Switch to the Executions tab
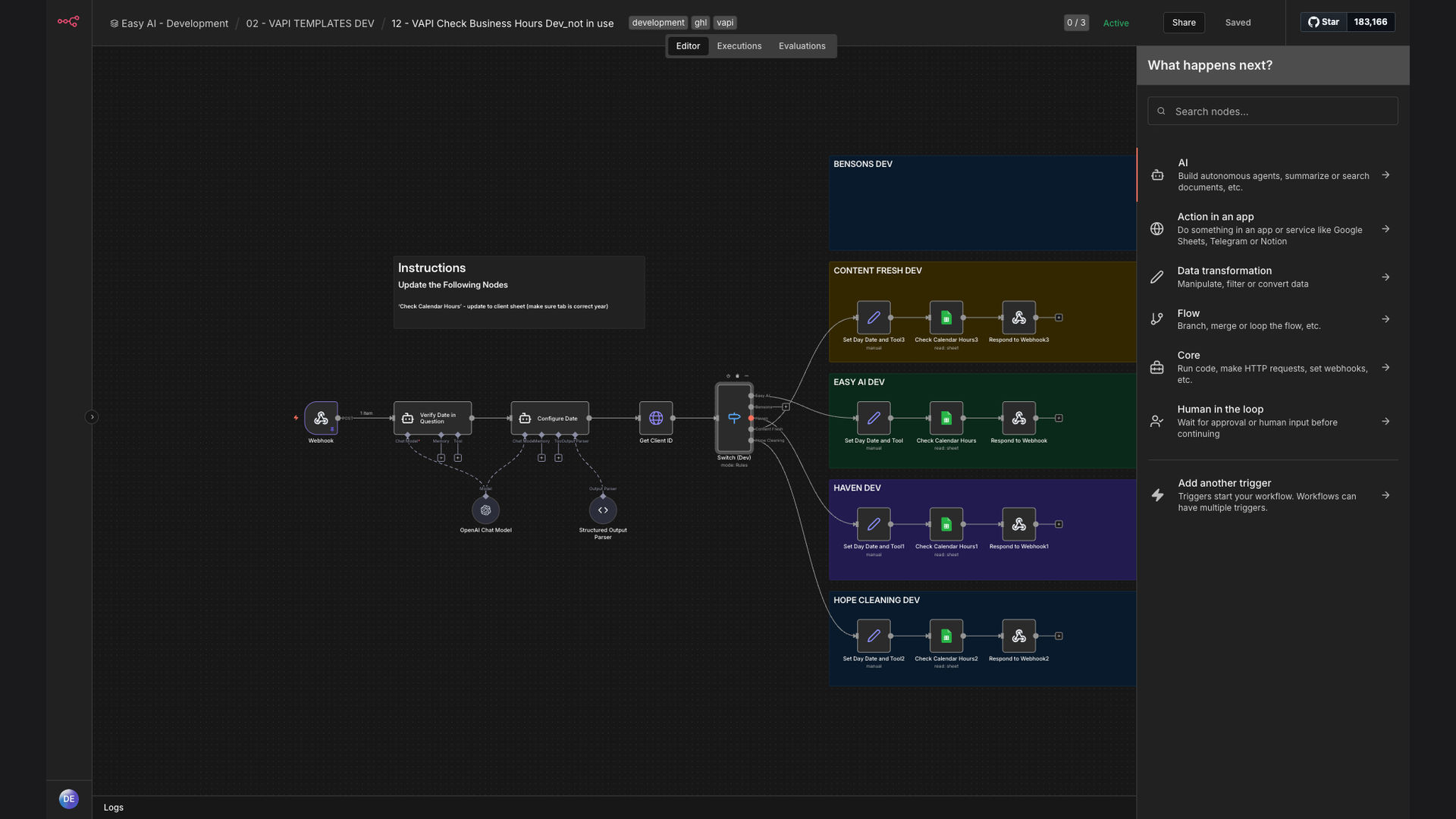The image size is (1456, 819). tap(739, 46)
